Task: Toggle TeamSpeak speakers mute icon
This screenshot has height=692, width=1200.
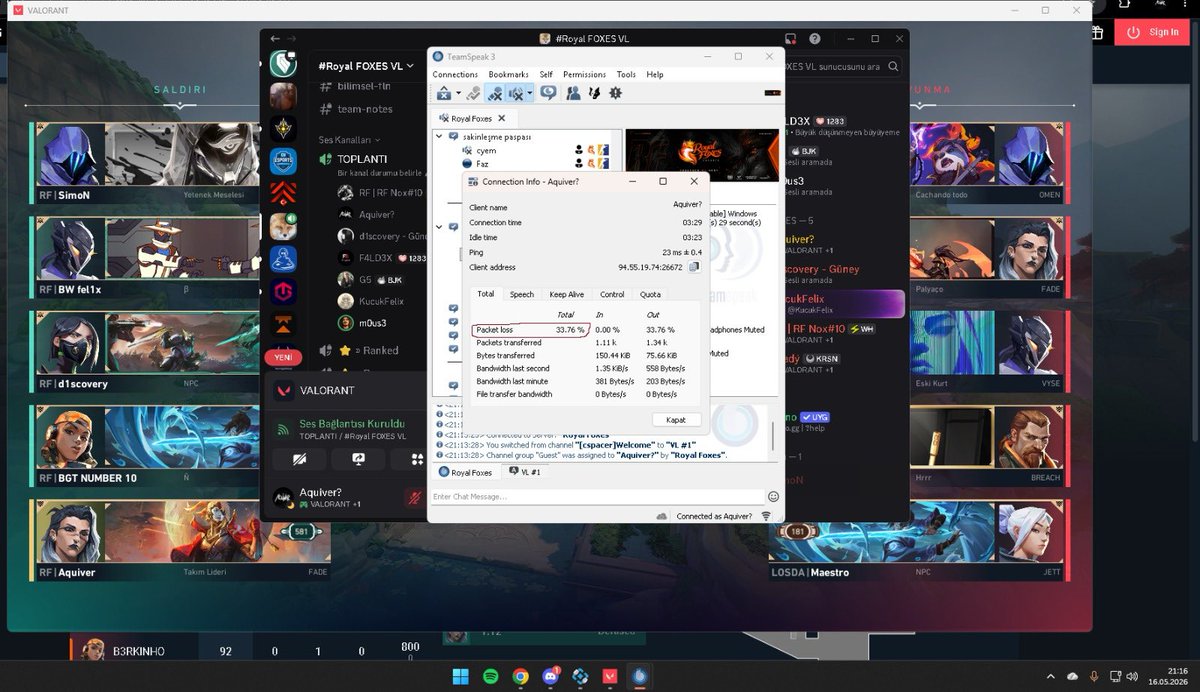Action: [x=516, y=93]
